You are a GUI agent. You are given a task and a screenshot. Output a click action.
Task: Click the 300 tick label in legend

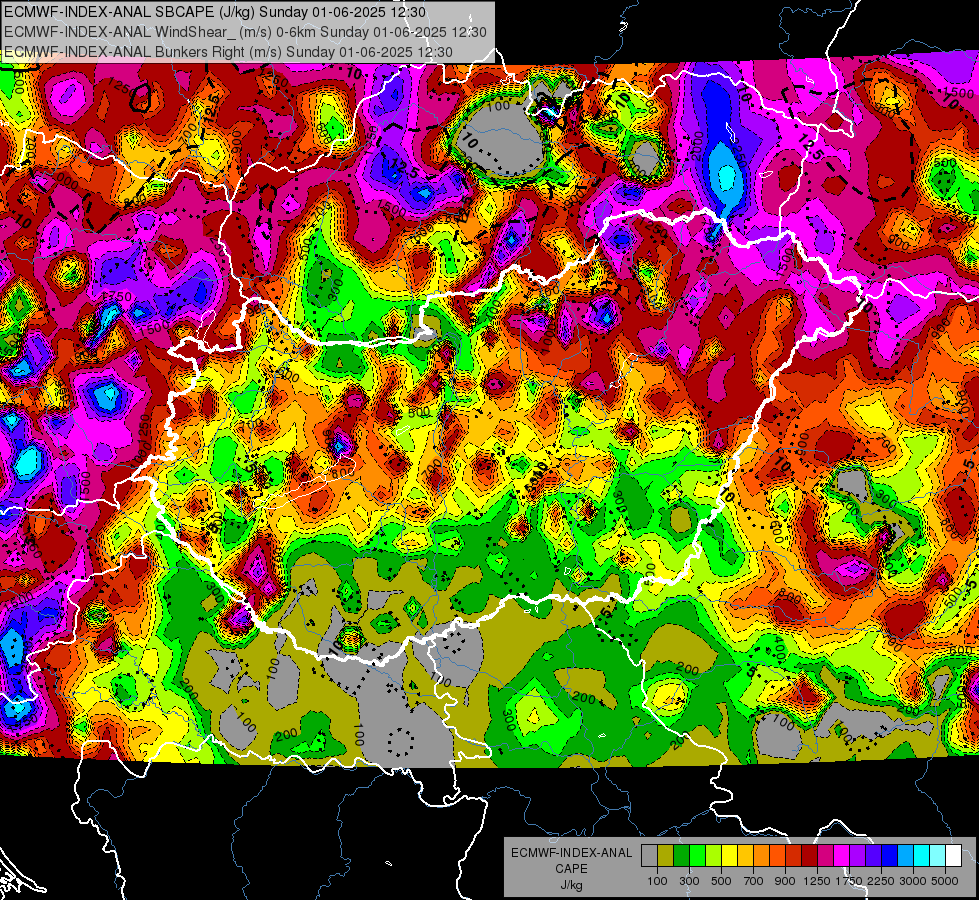(689, 881)
